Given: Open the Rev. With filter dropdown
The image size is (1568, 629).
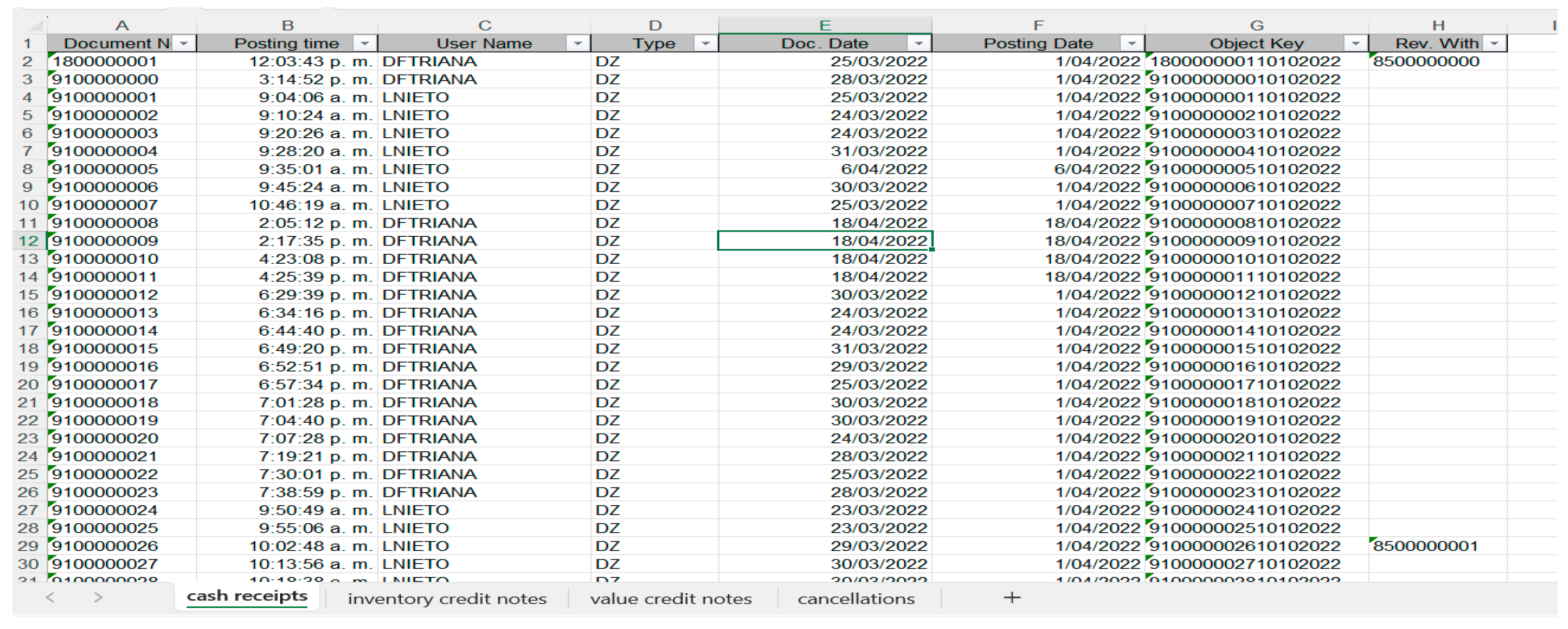Looking at the screenshot, I should [x=1494, y=44].
